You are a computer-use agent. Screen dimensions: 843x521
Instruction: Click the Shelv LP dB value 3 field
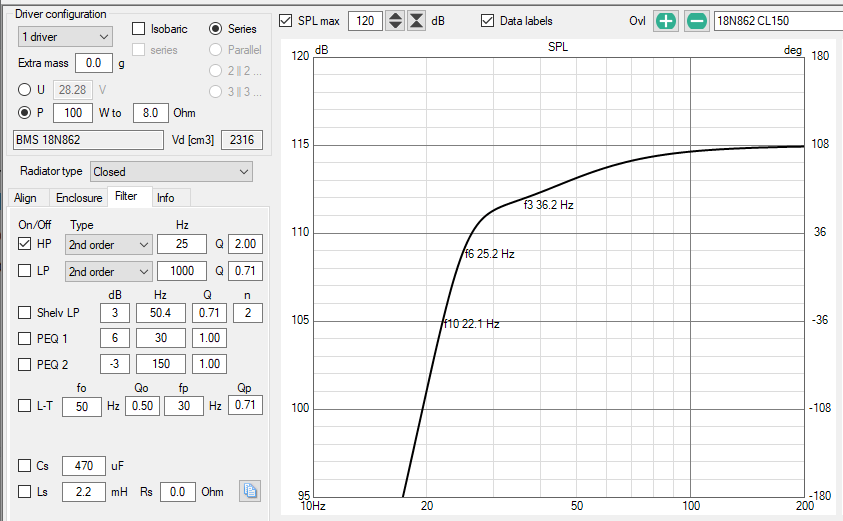115,313
